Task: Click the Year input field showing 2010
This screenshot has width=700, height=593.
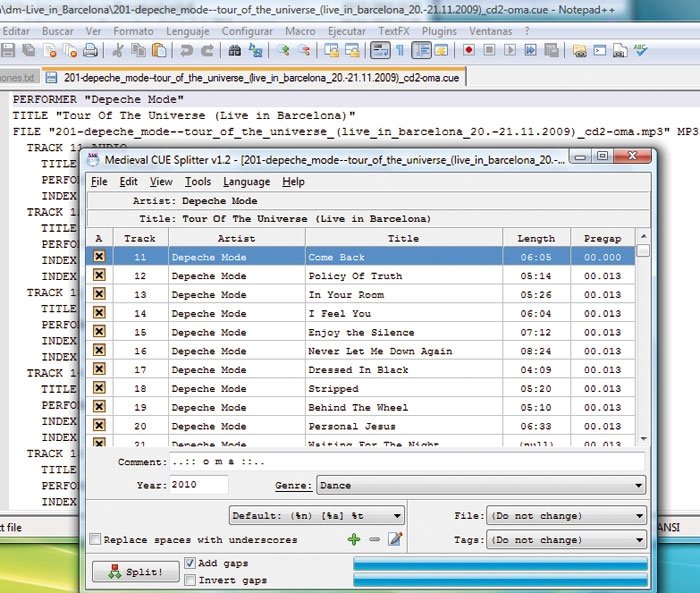Action: [199, 484]
